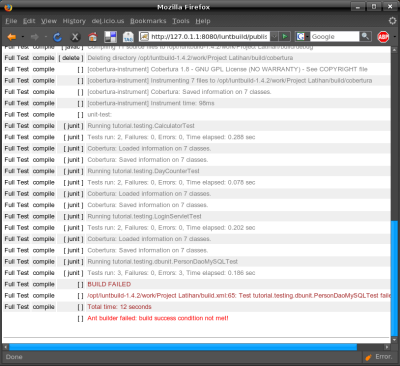
Task: Open the Google search engine selector
Action: (x=302, y=36)
